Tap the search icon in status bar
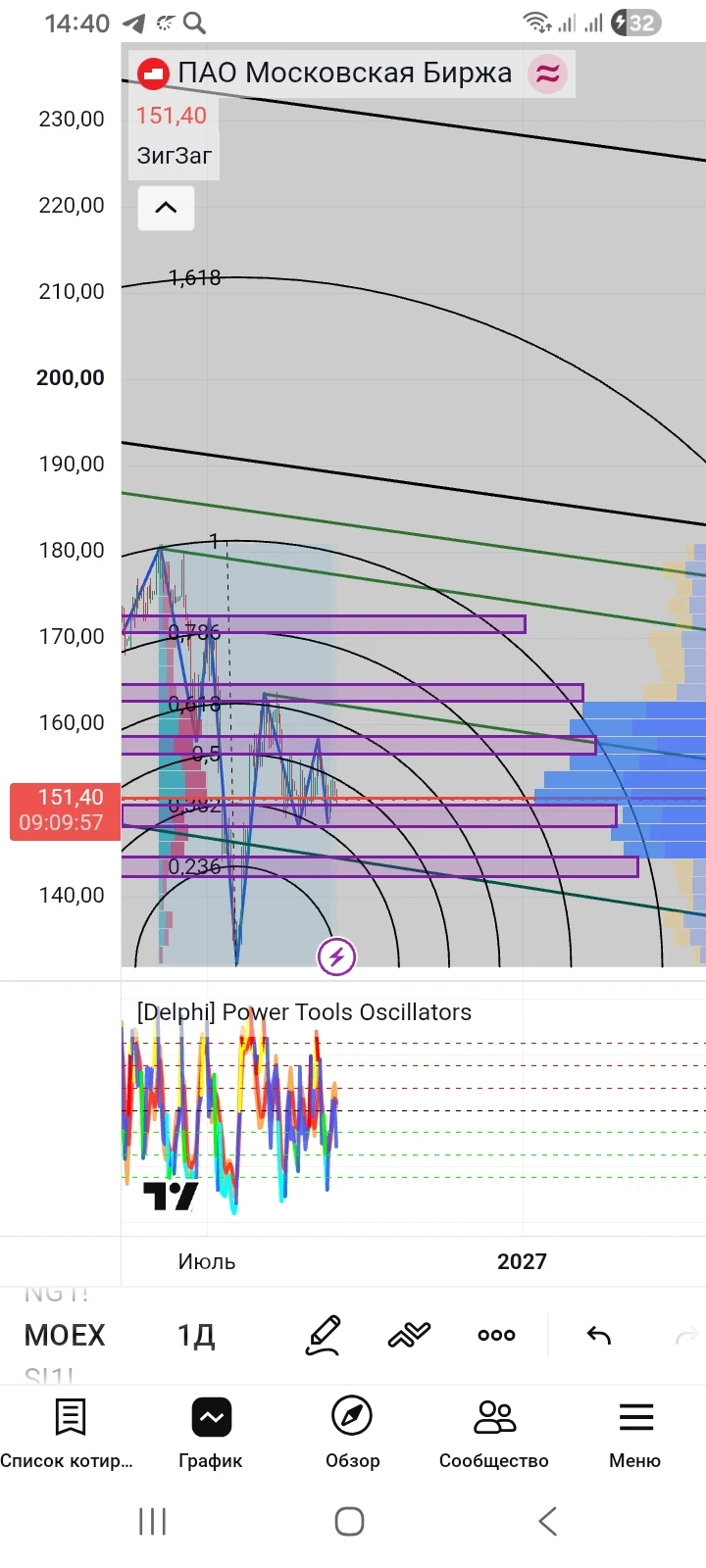The image size is (706, 1568). (x=195, y=23)
